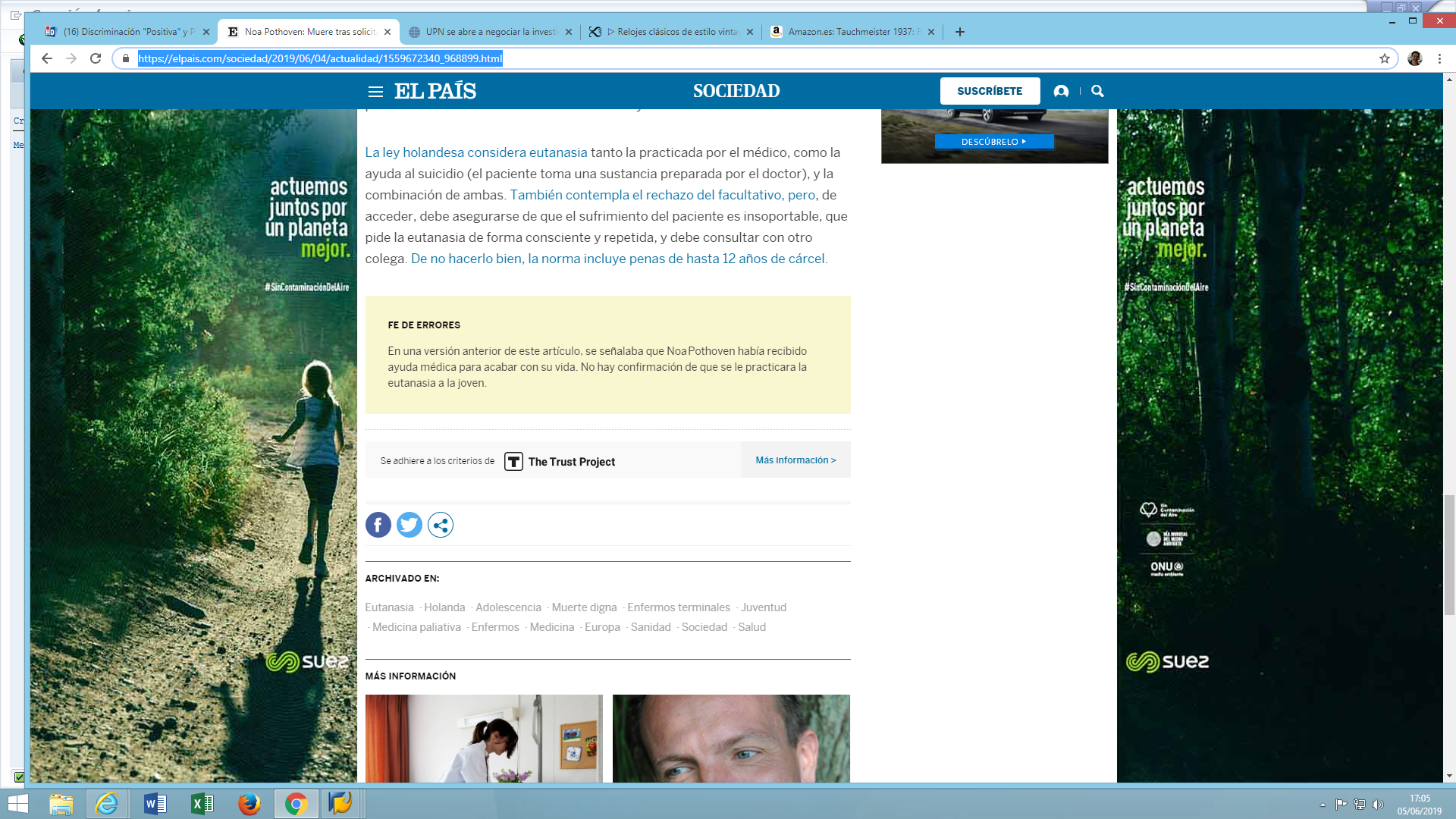Open the site search magnifier icon
The height and width of the screenshot is (819, 1456).
coord(1097,91)
